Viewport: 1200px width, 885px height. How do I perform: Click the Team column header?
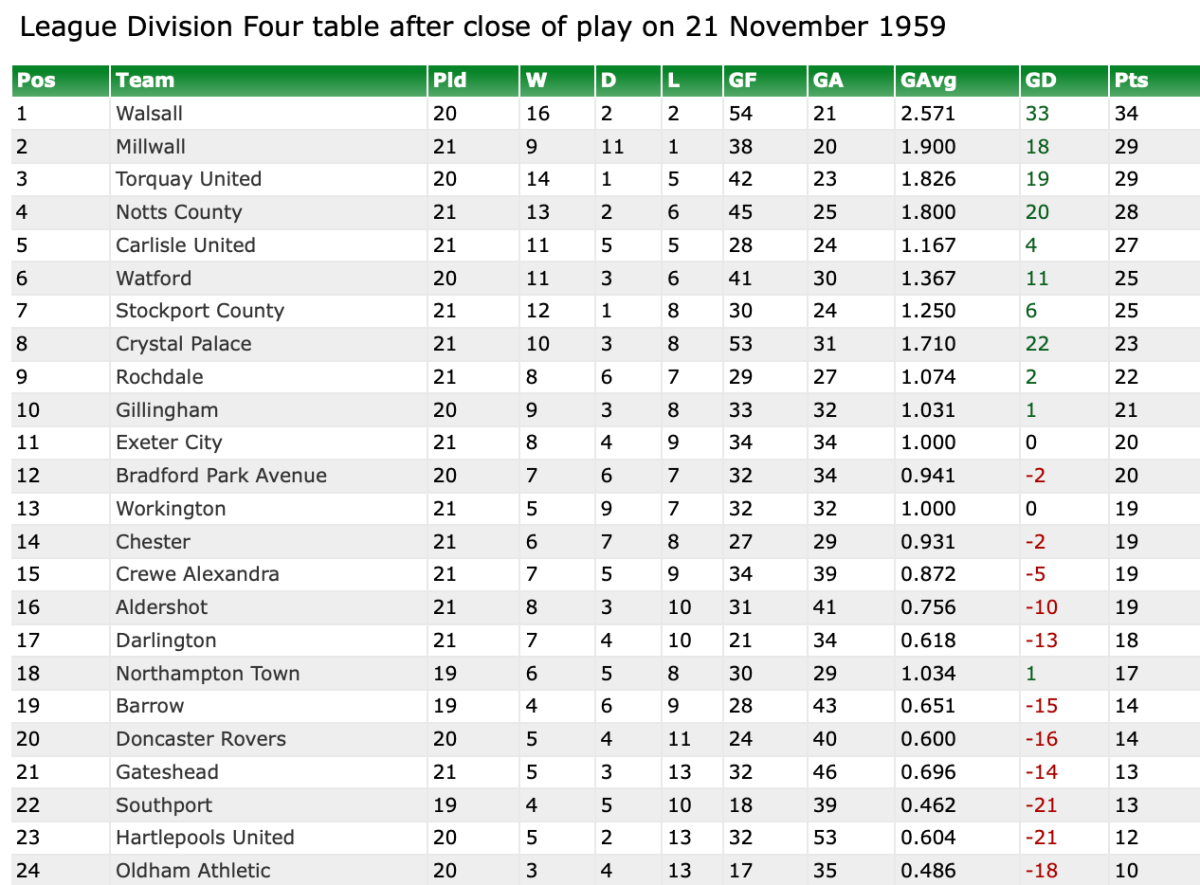click(145, 81)
